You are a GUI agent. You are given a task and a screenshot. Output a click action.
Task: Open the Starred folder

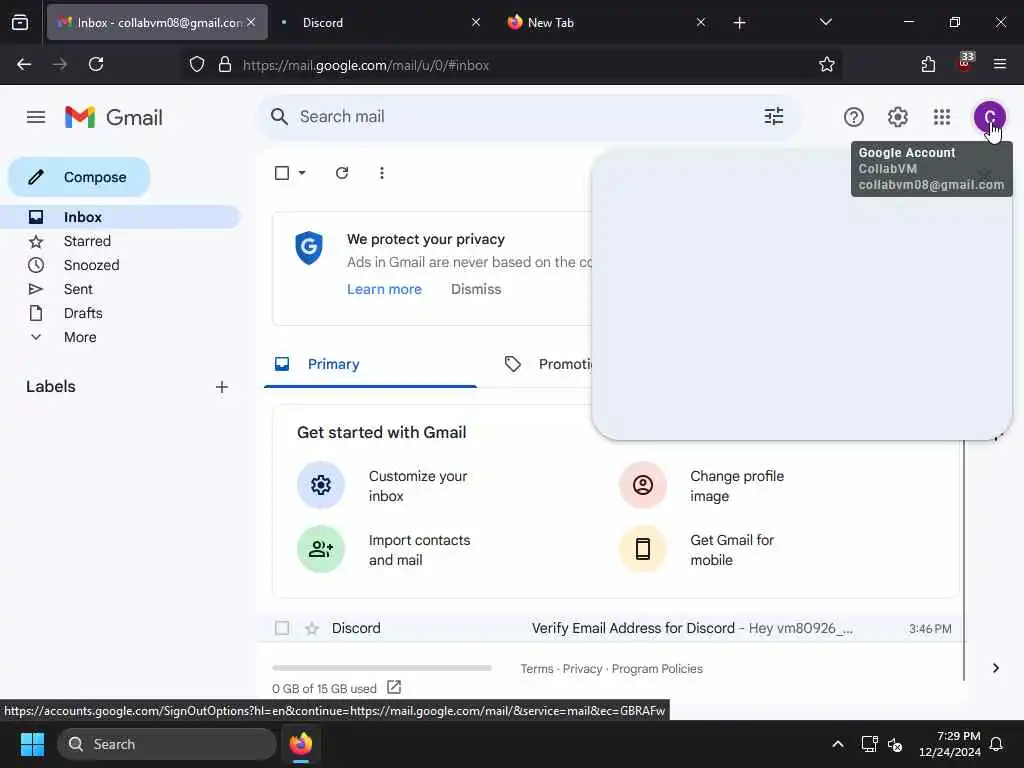[x=120, y=241]
